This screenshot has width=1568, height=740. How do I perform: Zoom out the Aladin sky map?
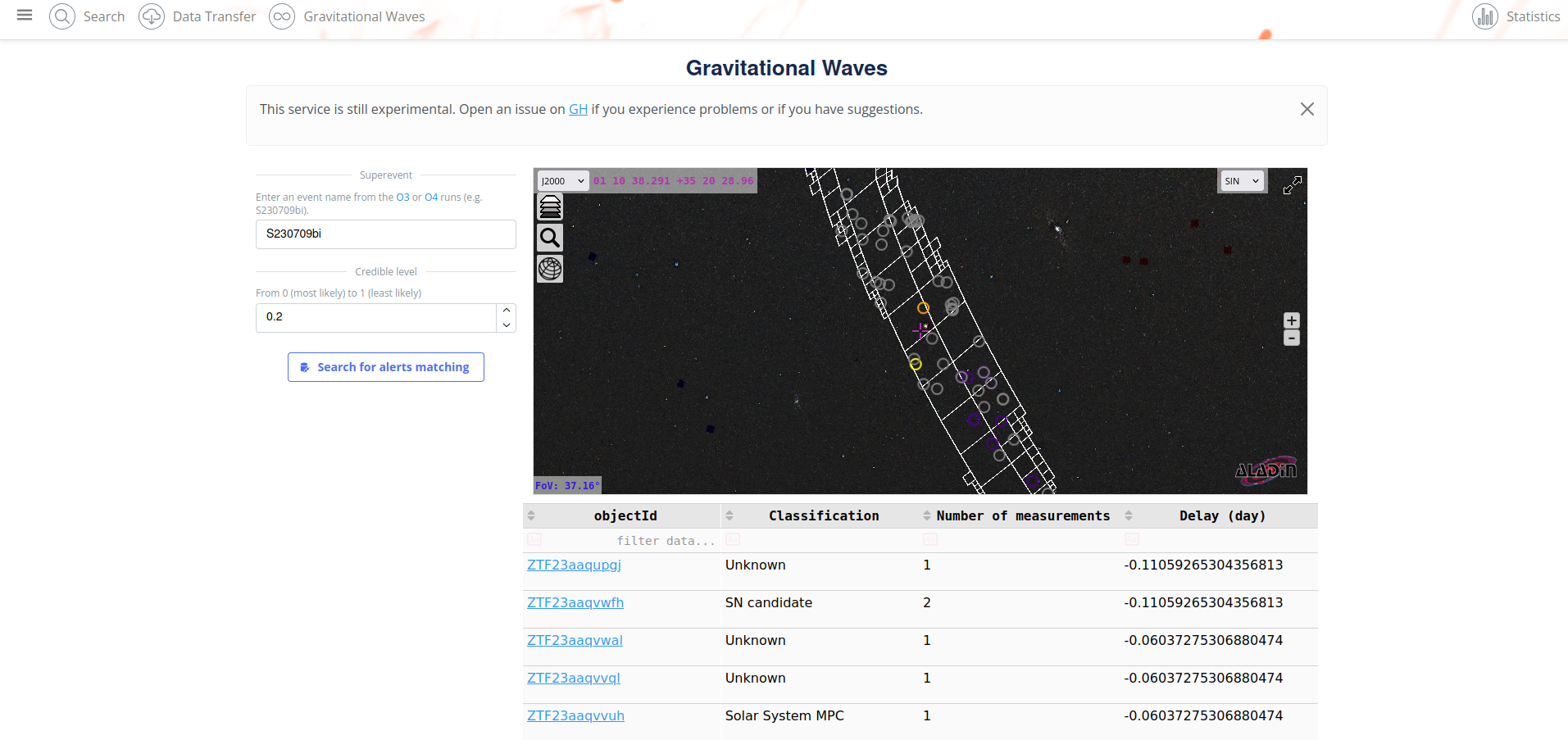[x=1292, y=338]
